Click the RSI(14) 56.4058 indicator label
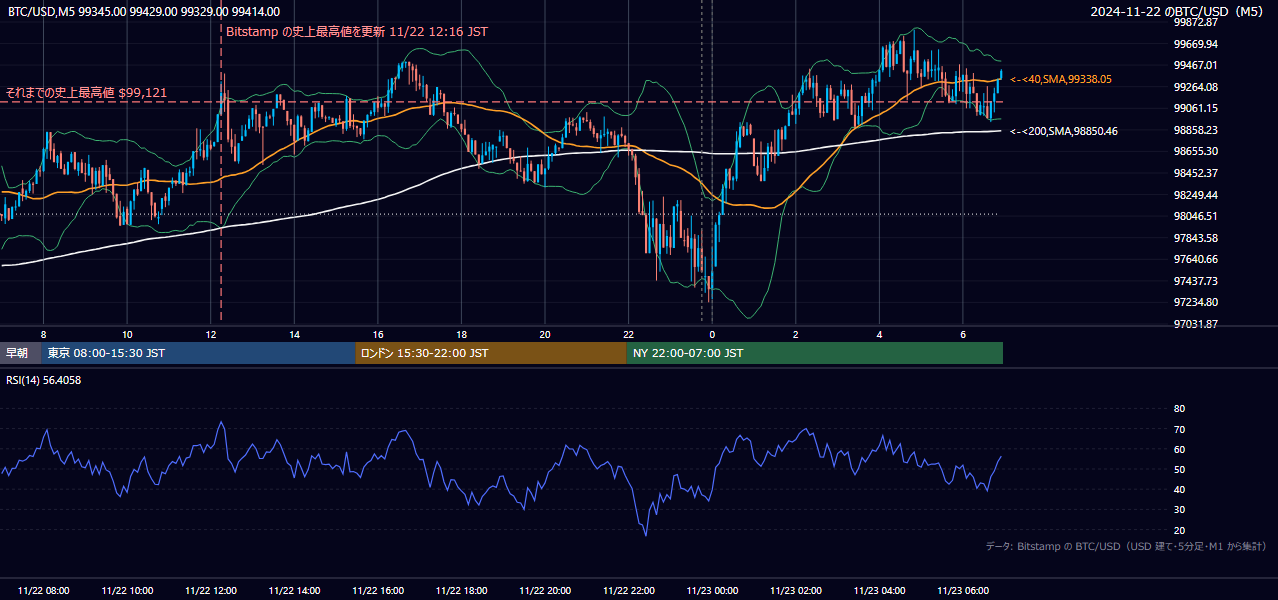Screen dimensions: 1278x600 (44, 380)
